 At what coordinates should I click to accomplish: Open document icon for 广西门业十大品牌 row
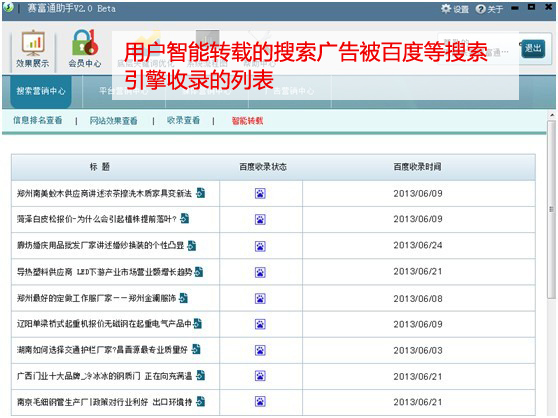tap(200, 375)
